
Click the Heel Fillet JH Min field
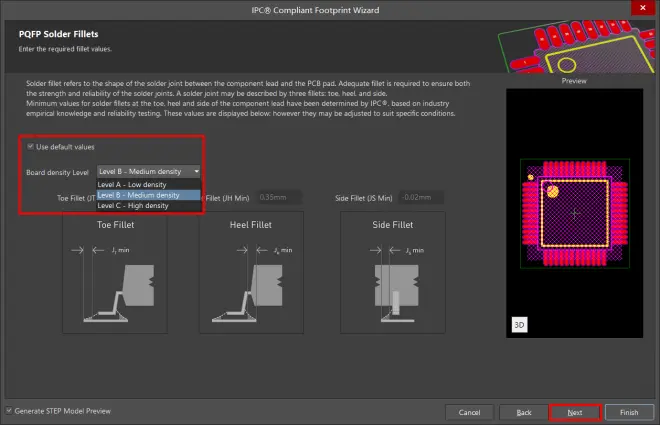pos(279,197)
